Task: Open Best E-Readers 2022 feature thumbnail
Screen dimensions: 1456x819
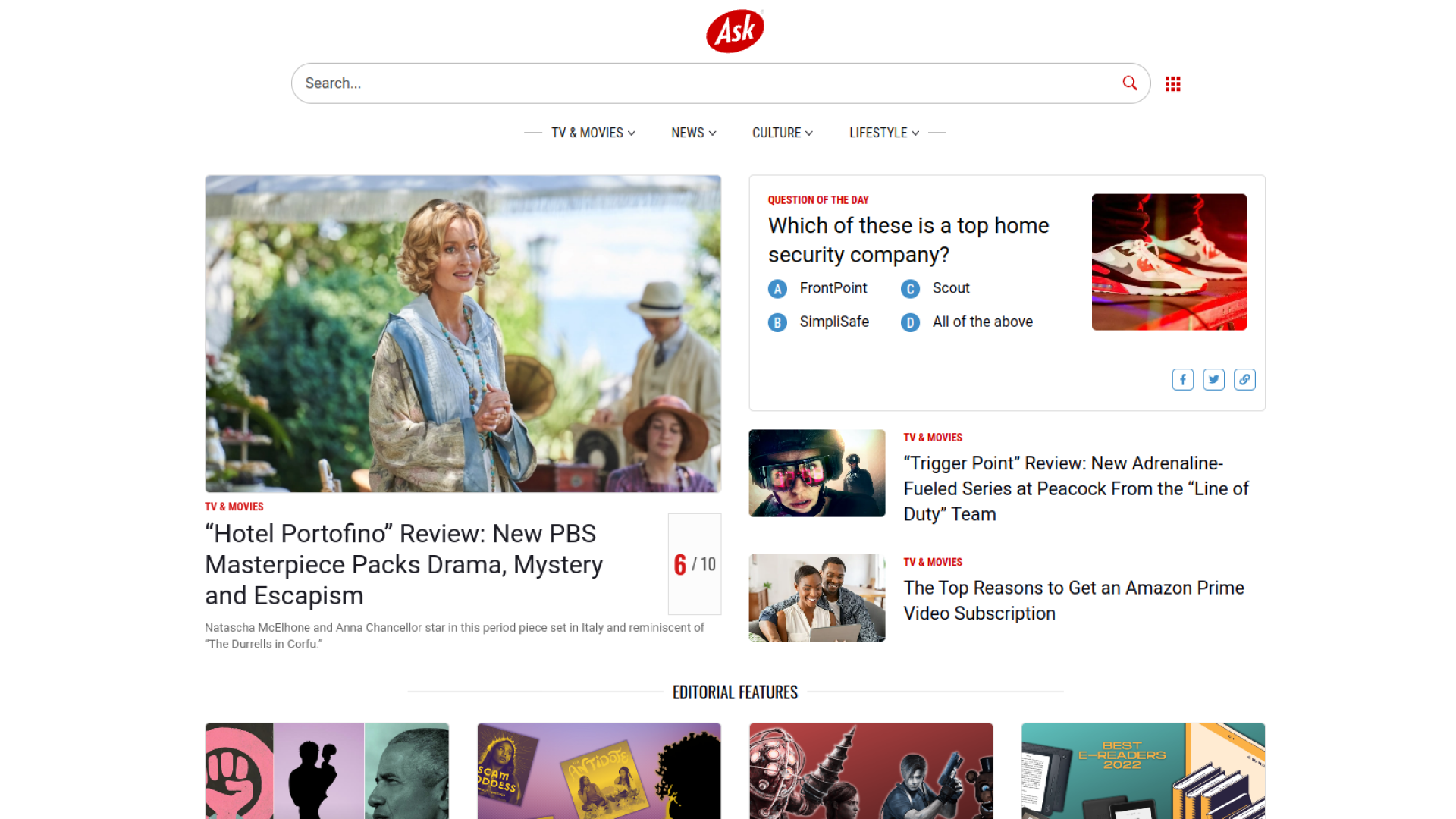Action: [1143, 770]
